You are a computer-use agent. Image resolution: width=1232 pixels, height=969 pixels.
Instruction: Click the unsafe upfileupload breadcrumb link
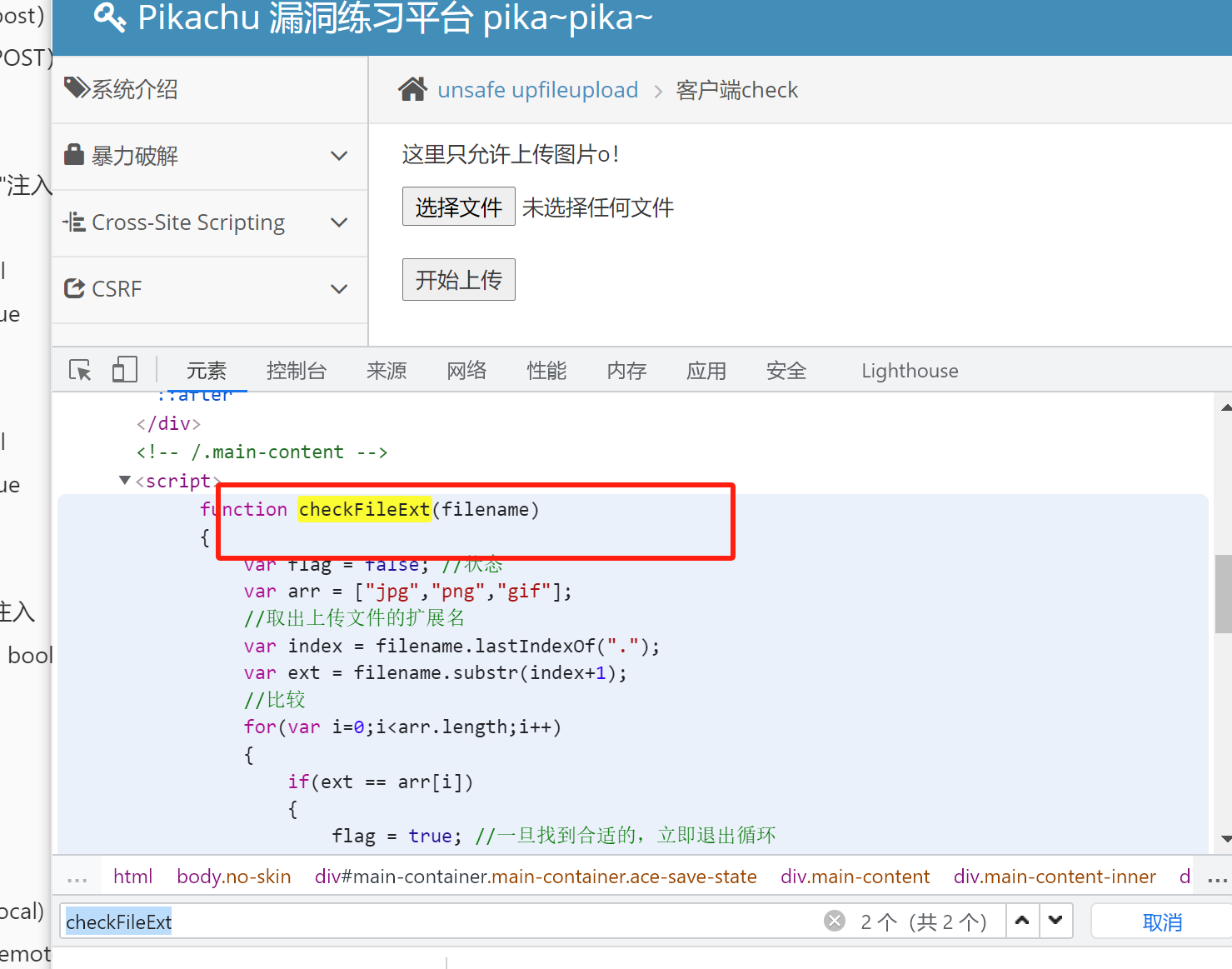click(537, 90)
